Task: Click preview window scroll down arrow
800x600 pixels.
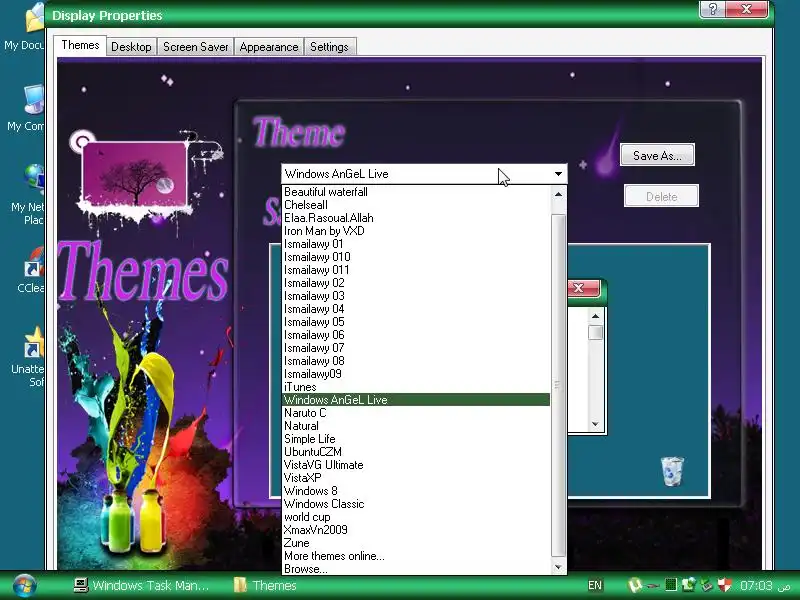Action: 595,424
